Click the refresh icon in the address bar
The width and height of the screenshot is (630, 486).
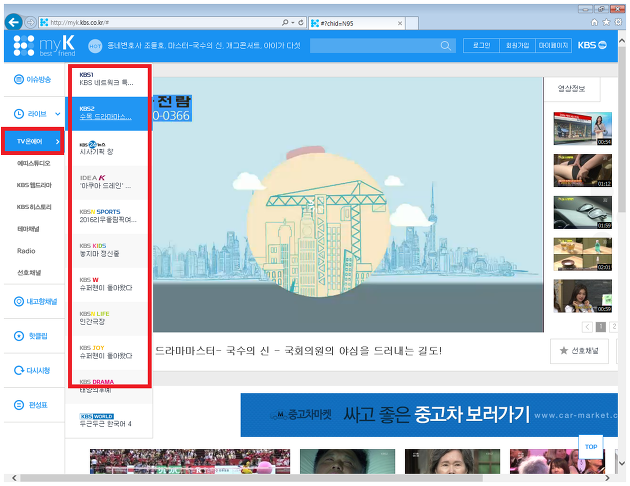point(301,22)
